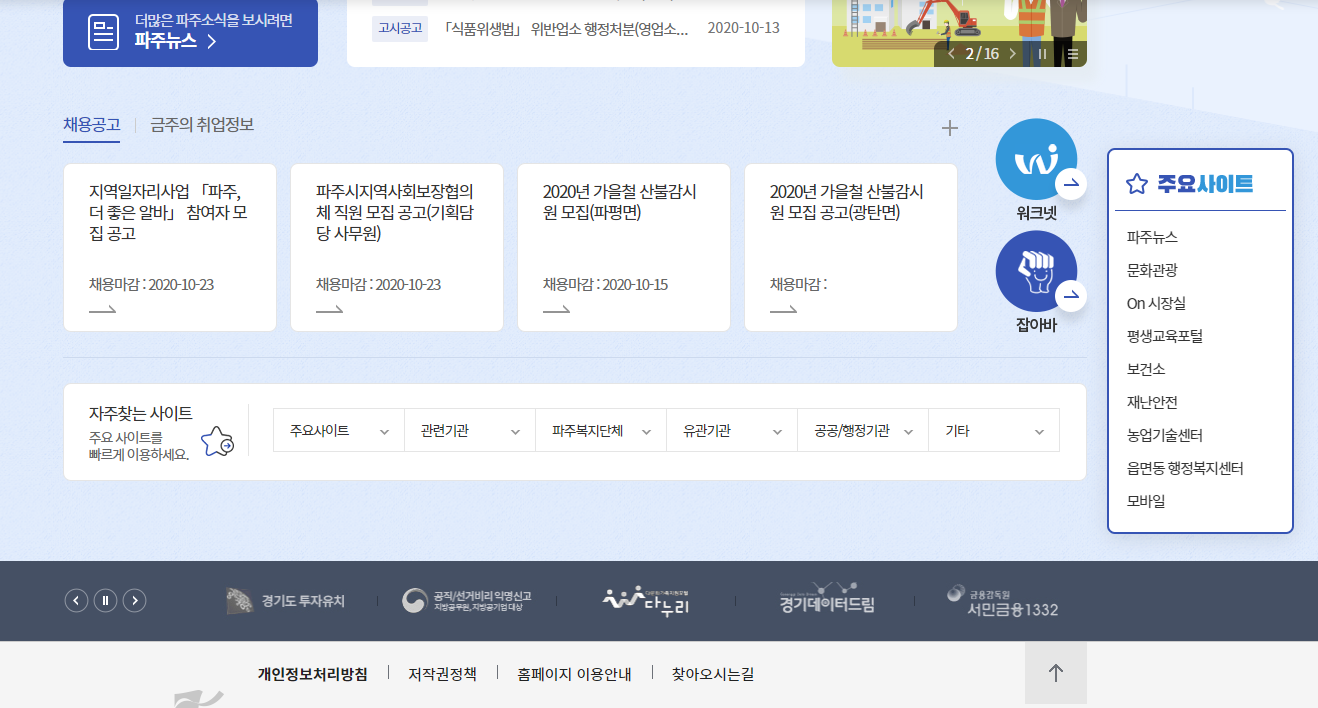This screenshot has width=1318, height=708.
Task: Click arrow button beside 잡아바 icon
Action: (x=1071, y=296)
